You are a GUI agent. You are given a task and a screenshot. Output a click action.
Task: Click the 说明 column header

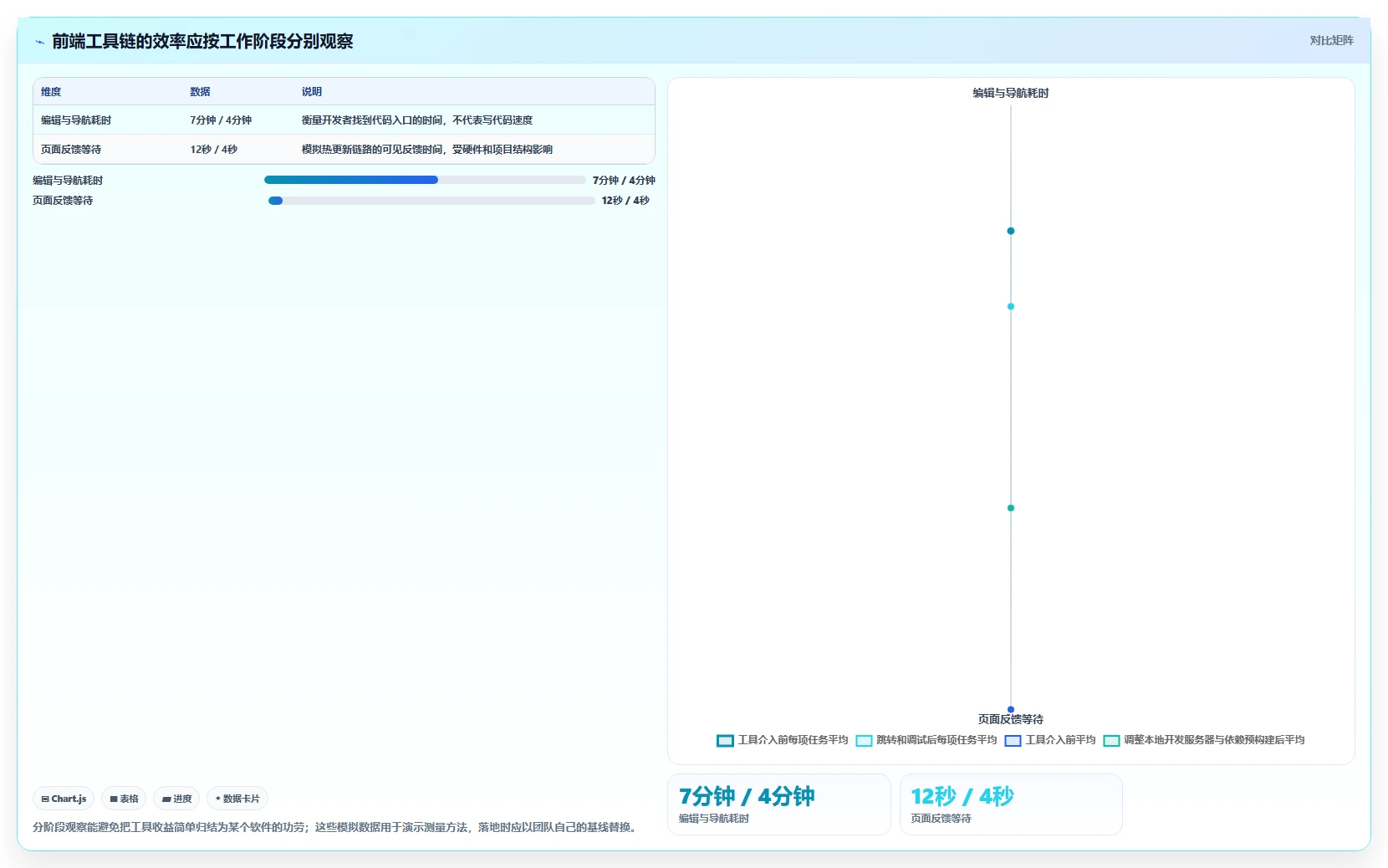[x=312, y=92]
